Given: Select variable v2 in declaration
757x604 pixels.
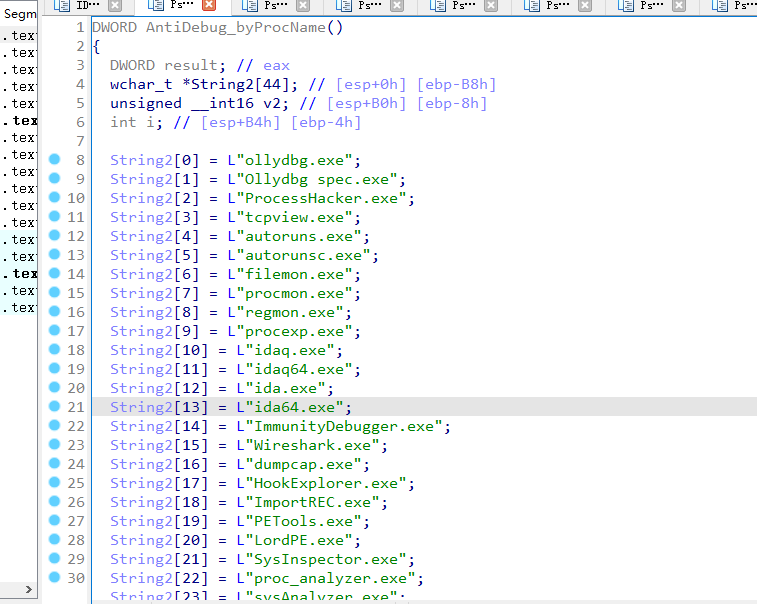Looking at the screenshot, I should click(x=271, y=103).
